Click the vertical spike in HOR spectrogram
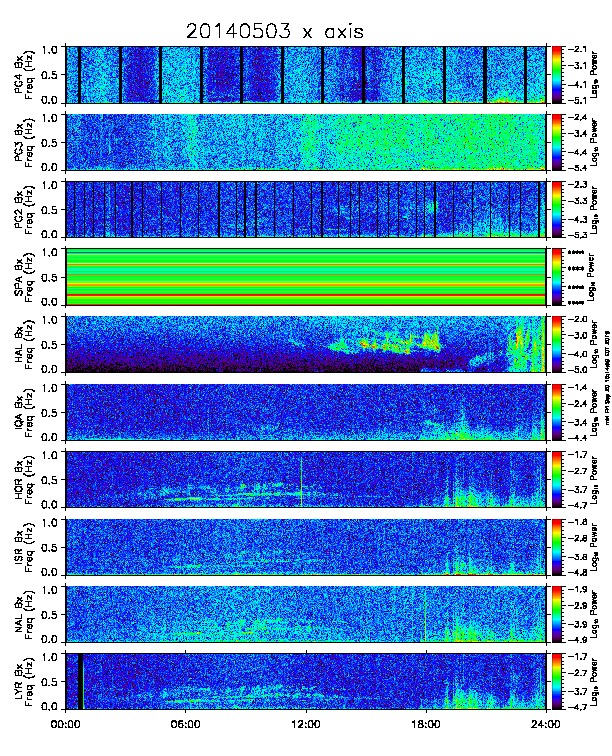Screen dimensions: 612x756 (301, 481)
